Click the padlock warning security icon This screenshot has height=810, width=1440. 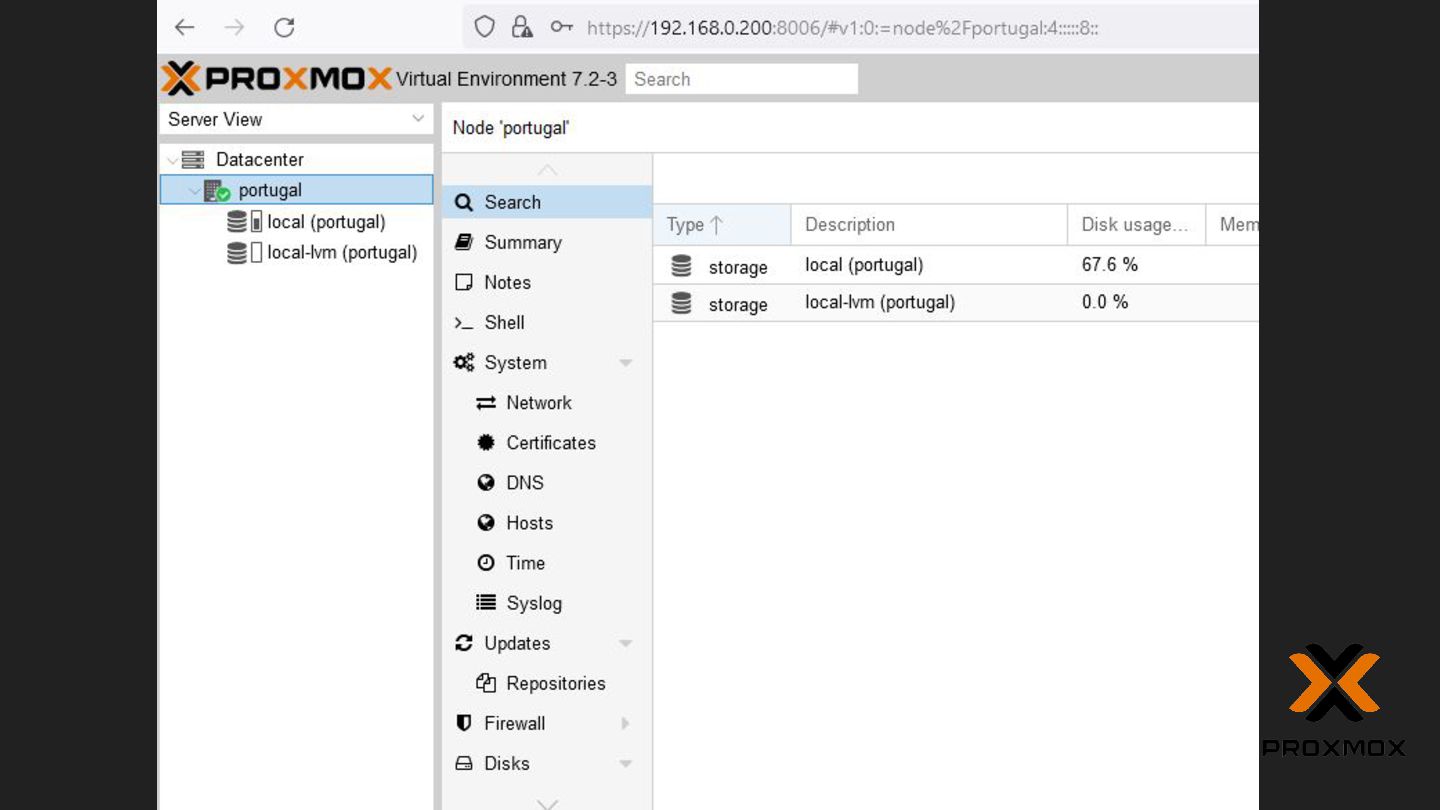click(522, 27)
